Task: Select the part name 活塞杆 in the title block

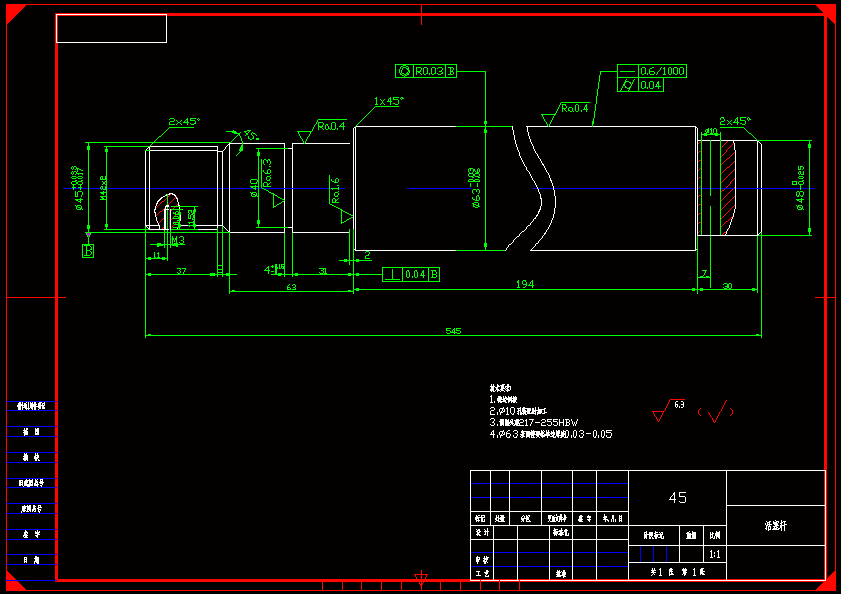Action: pos(776,526)
